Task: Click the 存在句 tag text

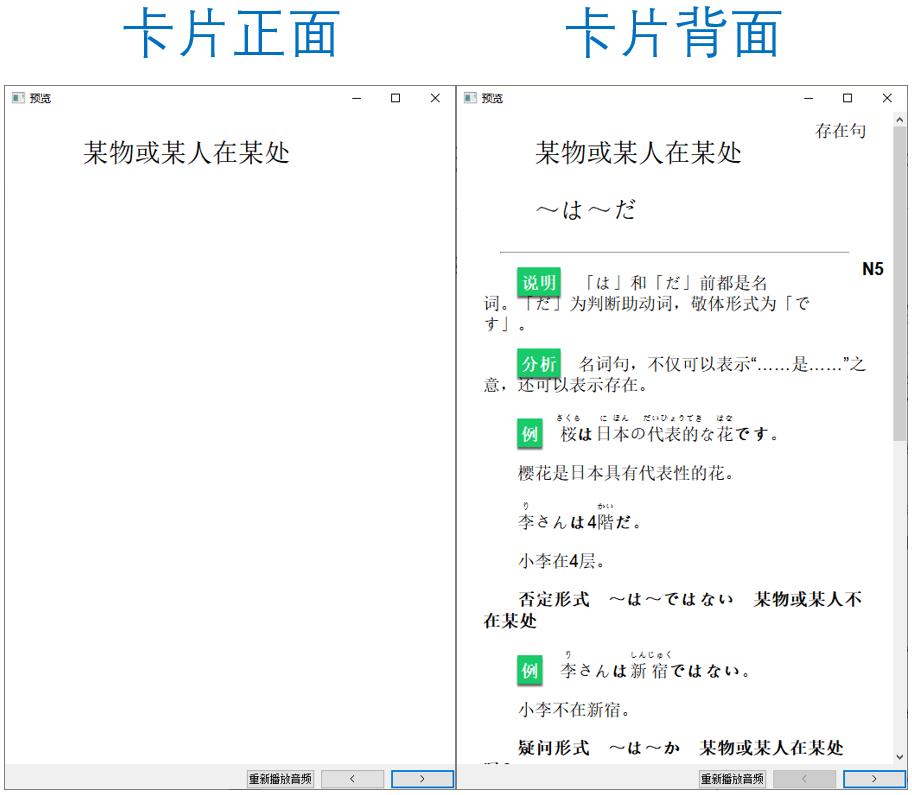Action: click(840, 131)
